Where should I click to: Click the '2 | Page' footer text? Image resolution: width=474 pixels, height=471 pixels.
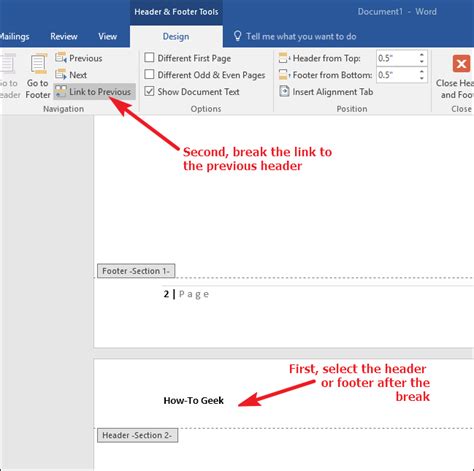click(186, 294)
